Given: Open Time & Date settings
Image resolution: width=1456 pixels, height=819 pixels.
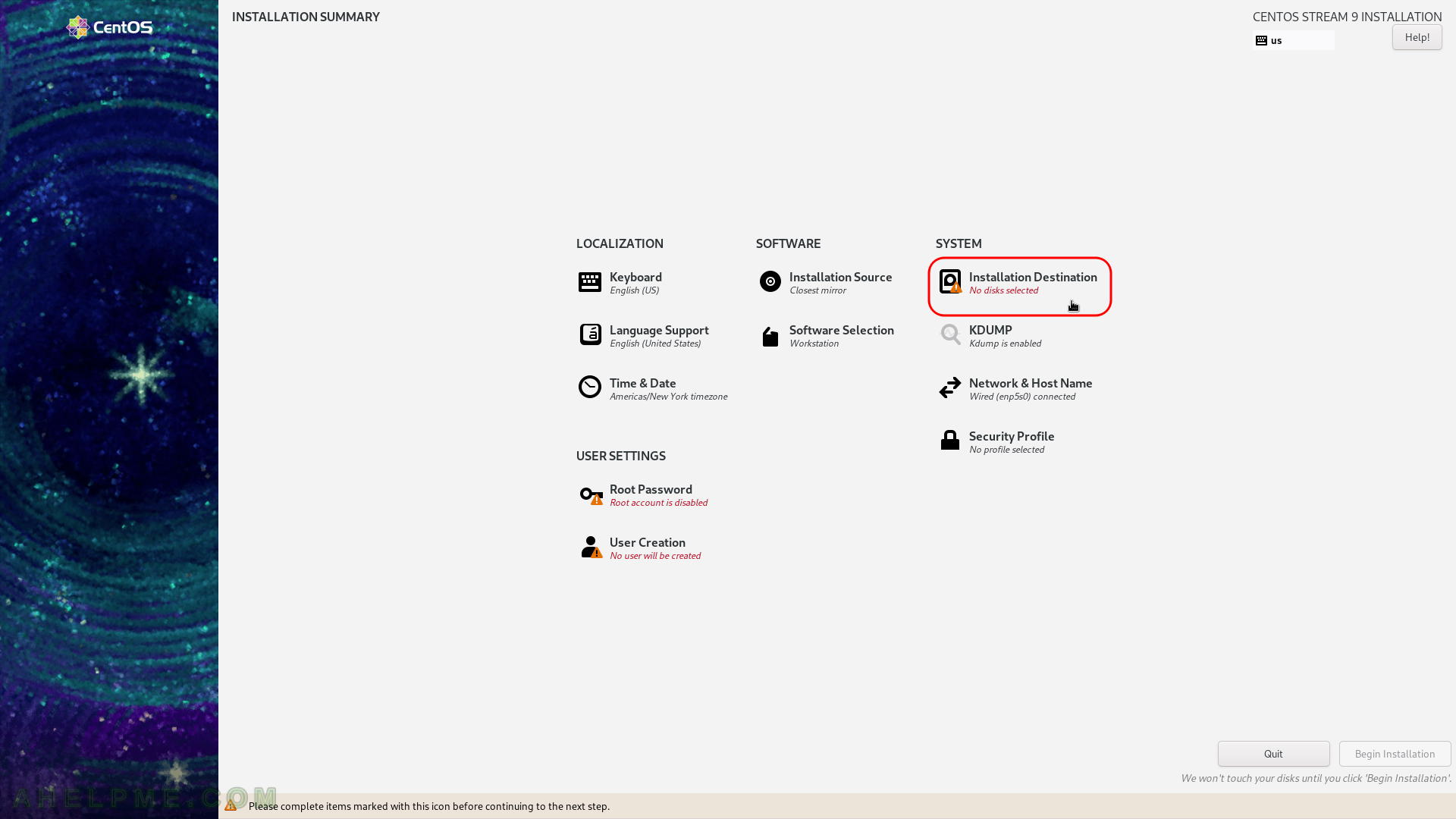Looking at the screenshot, I should click(x=642, y=383).
